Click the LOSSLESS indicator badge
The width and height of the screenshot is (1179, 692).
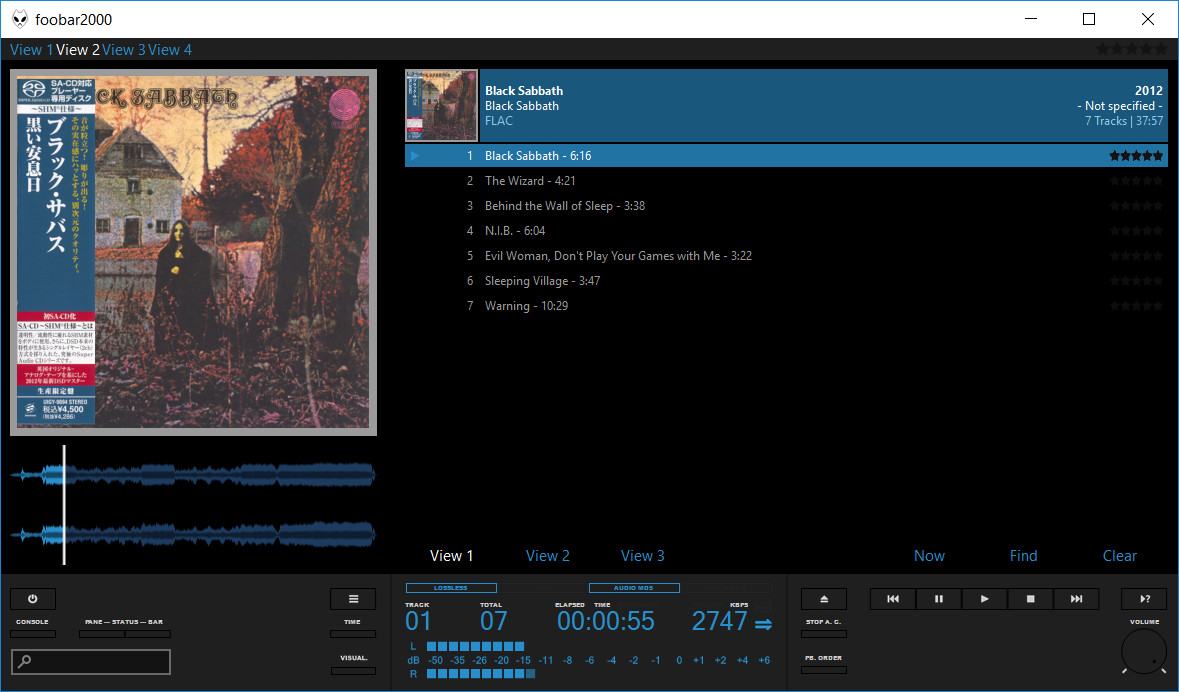click(451, 587)
